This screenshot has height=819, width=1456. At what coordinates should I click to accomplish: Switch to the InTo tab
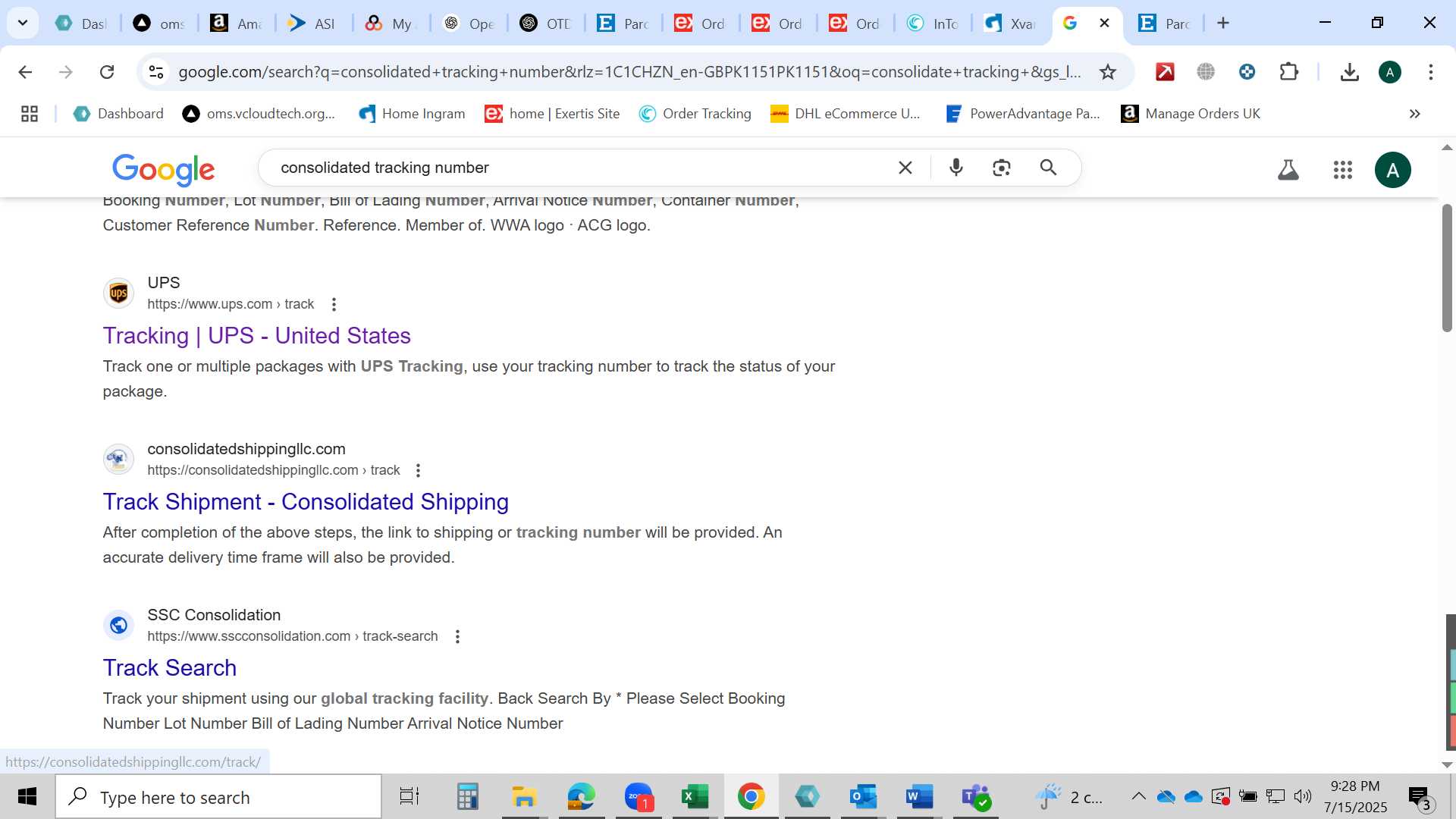pos(932,24)
